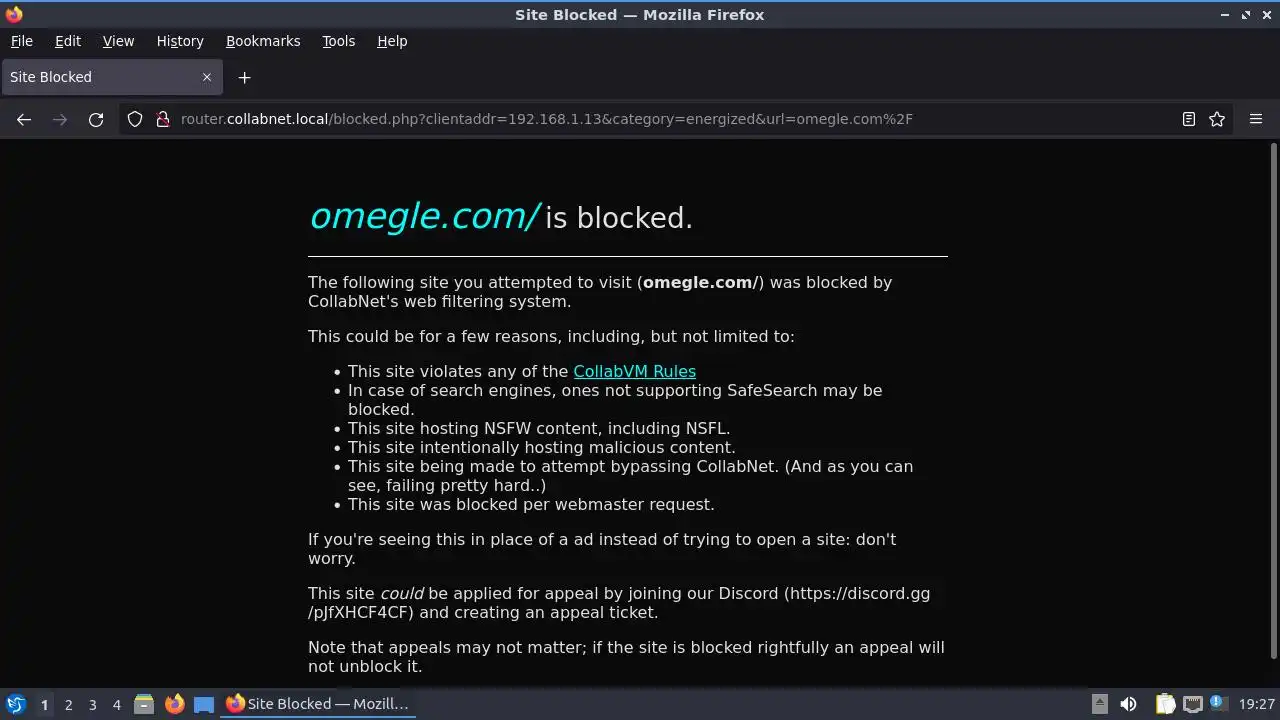Switch to workspace 4
Viewport: 1280px width, 720px height.
[x=116, y=704]
